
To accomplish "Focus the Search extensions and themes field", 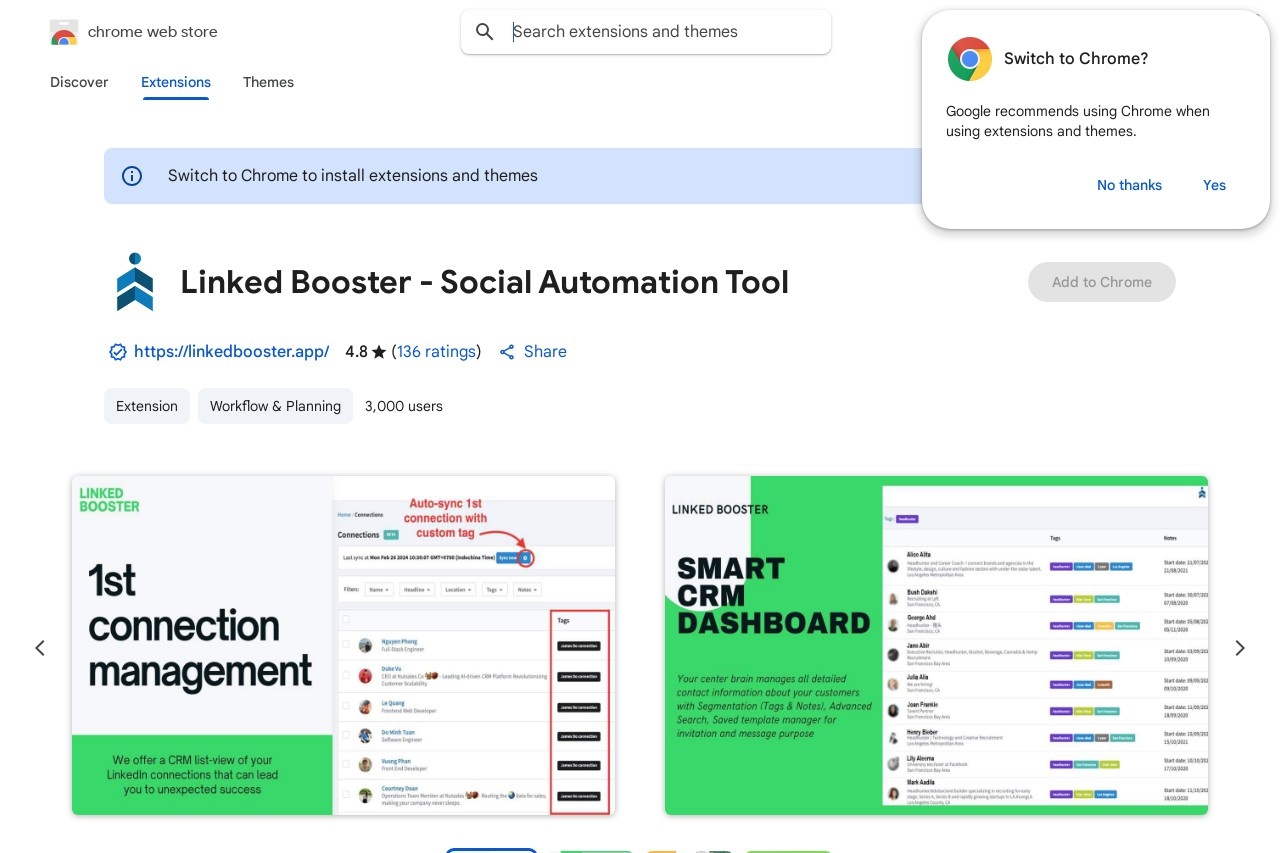I will point(646,32).
